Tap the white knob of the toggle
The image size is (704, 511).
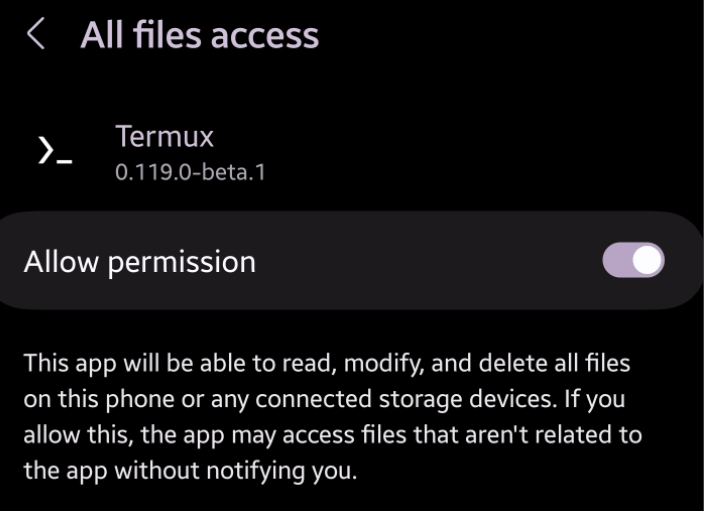(x=648, y=260)
